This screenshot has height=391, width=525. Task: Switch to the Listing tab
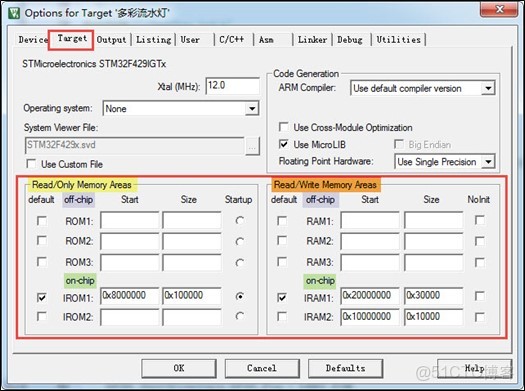click(153, 40)
